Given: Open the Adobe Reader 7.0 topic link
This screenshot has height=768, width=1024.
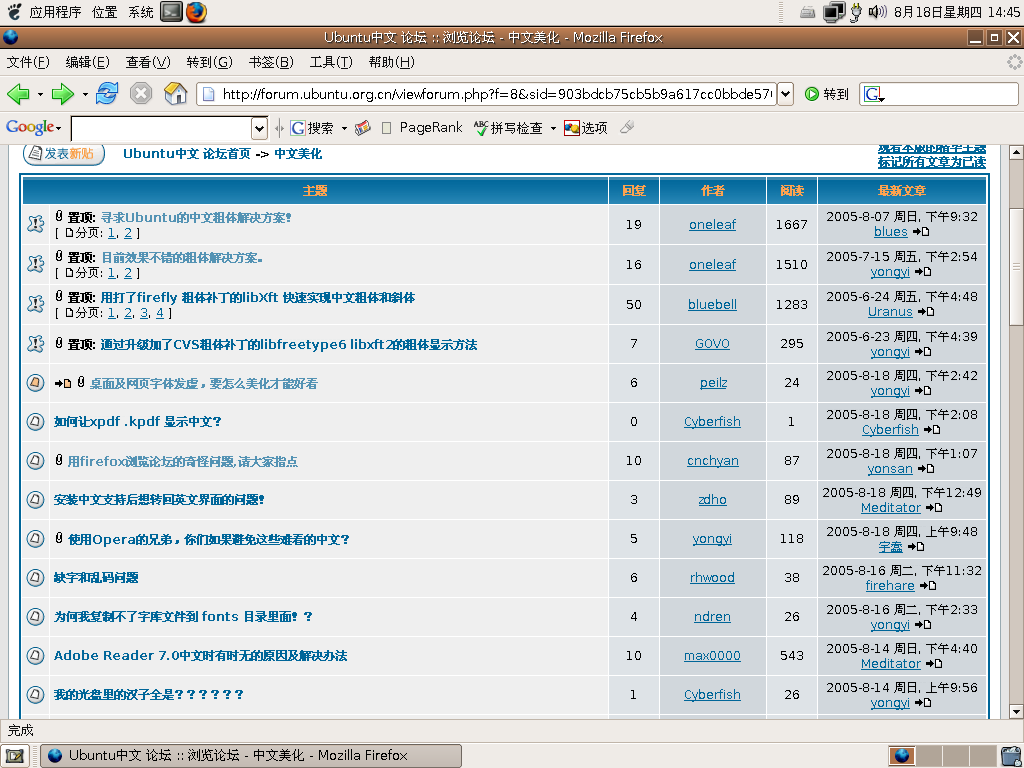Looking at the screenshot, I should (x=200, y=656).
